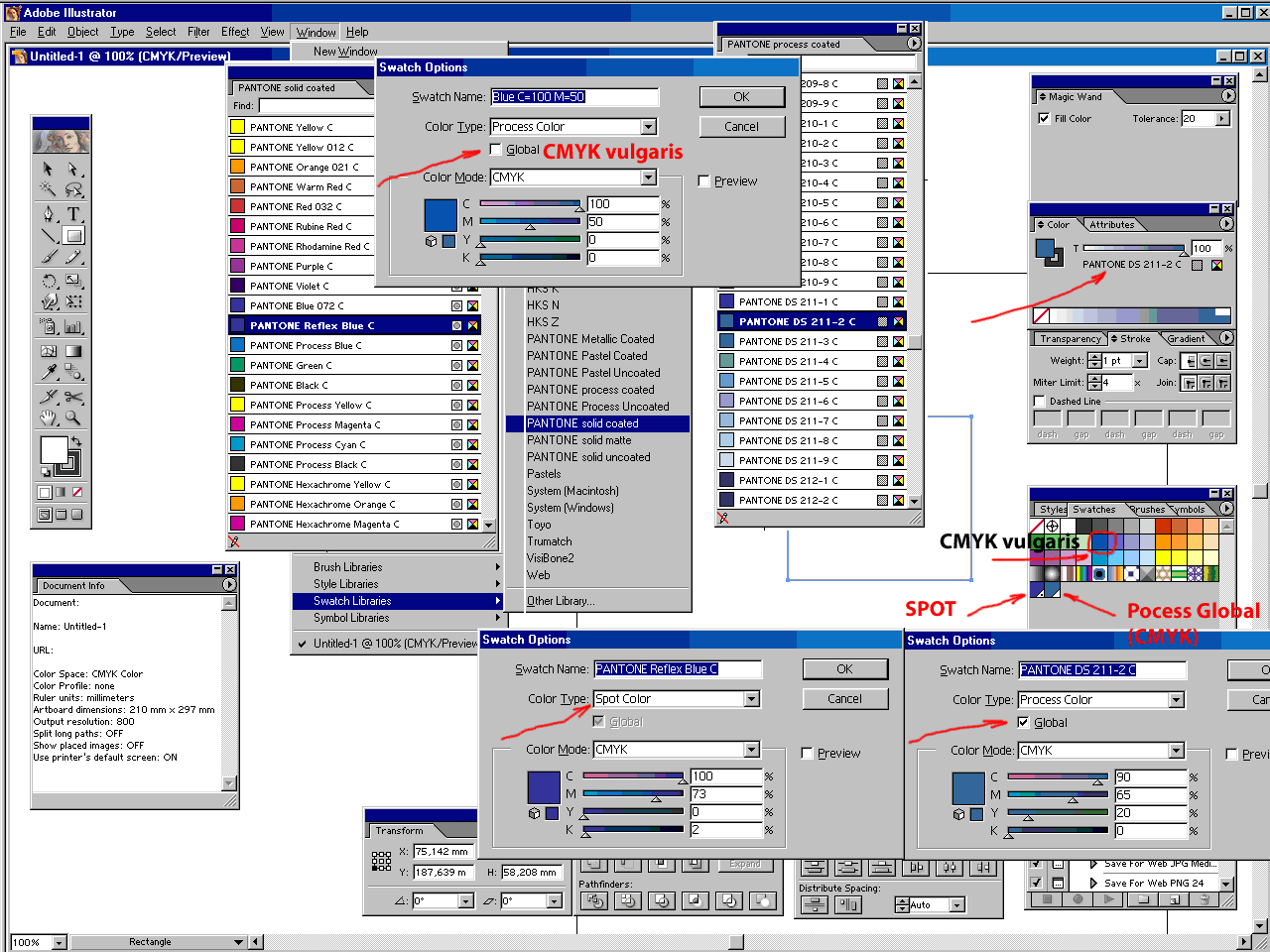Select the Lasso tool in the toolbox
The height and width of the screenshot is (952, 1270).
click(73, 189)
